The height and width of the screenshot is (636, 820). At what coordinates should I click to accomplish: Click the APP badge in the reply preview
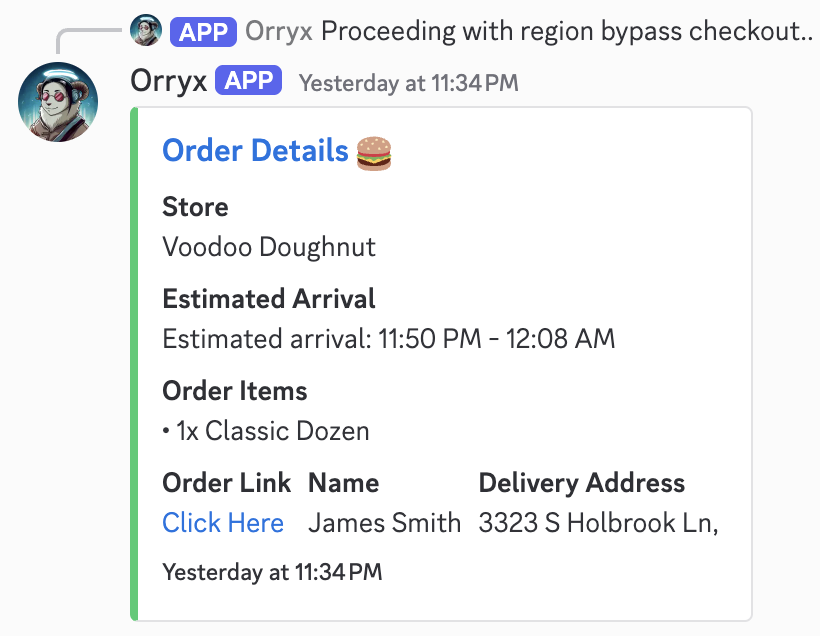point(203,31)
